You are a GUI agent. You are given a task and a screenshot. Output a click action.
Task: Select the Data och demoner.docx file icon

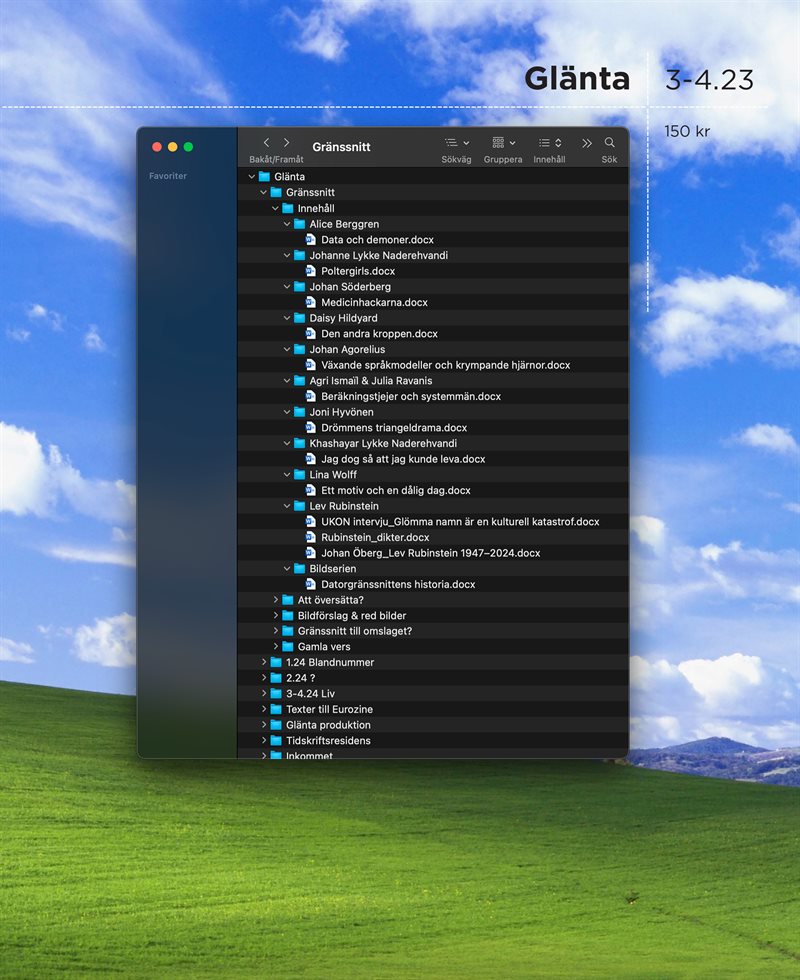311,240
